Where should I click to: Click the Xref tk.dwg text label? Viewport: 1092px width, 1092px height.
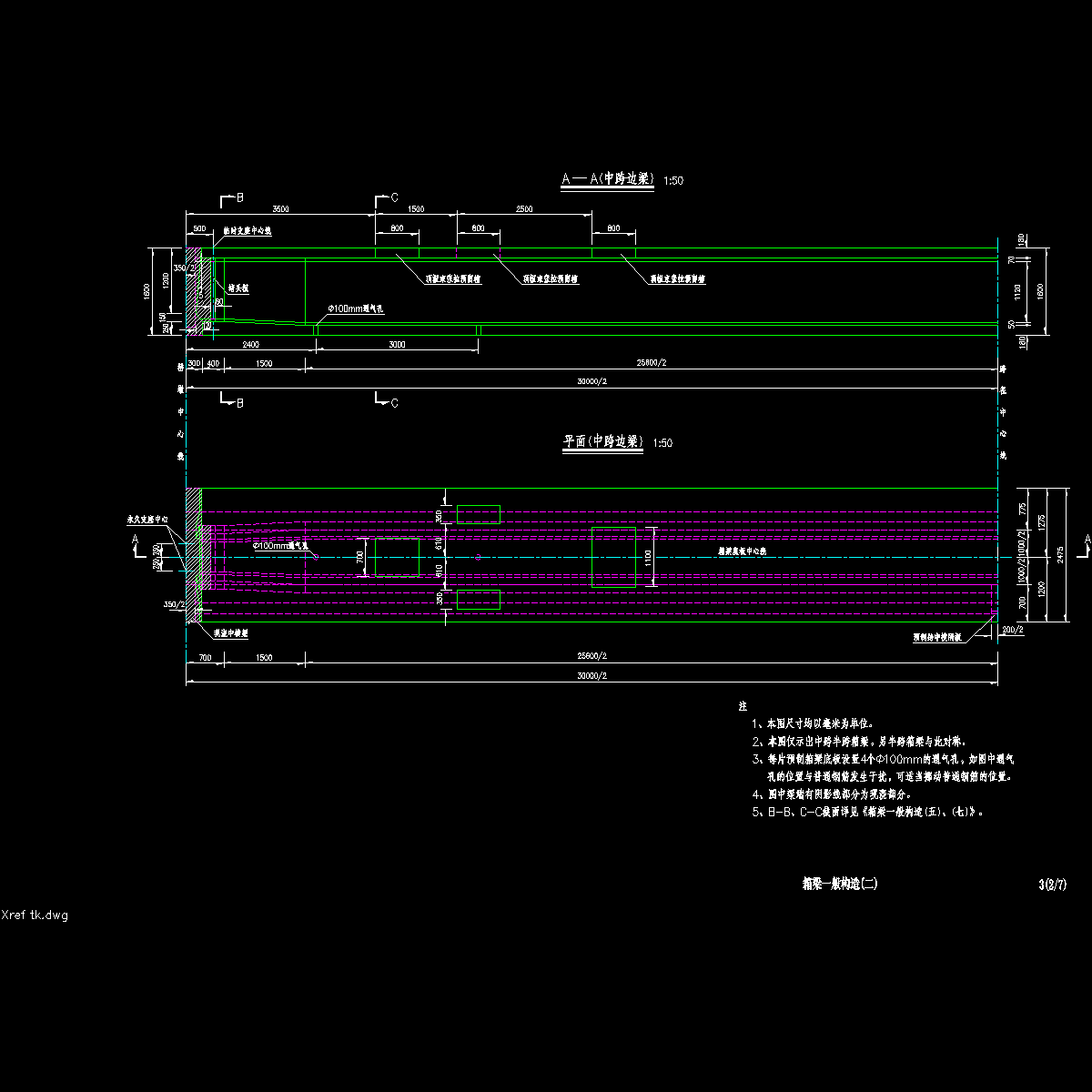pos(35,915)
